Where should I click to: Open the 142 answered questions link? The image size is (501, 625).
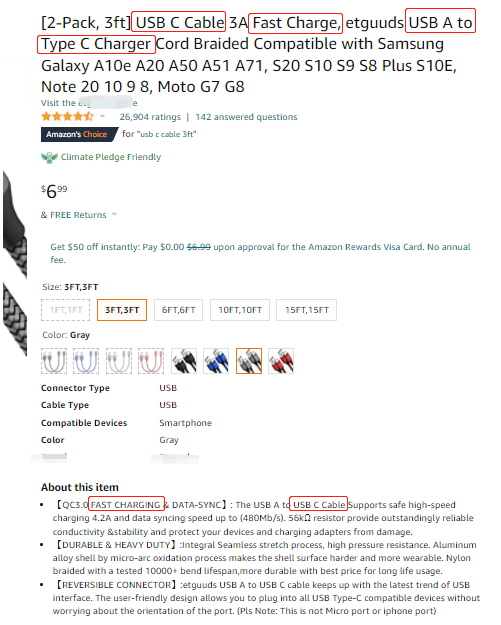(246, 117)
